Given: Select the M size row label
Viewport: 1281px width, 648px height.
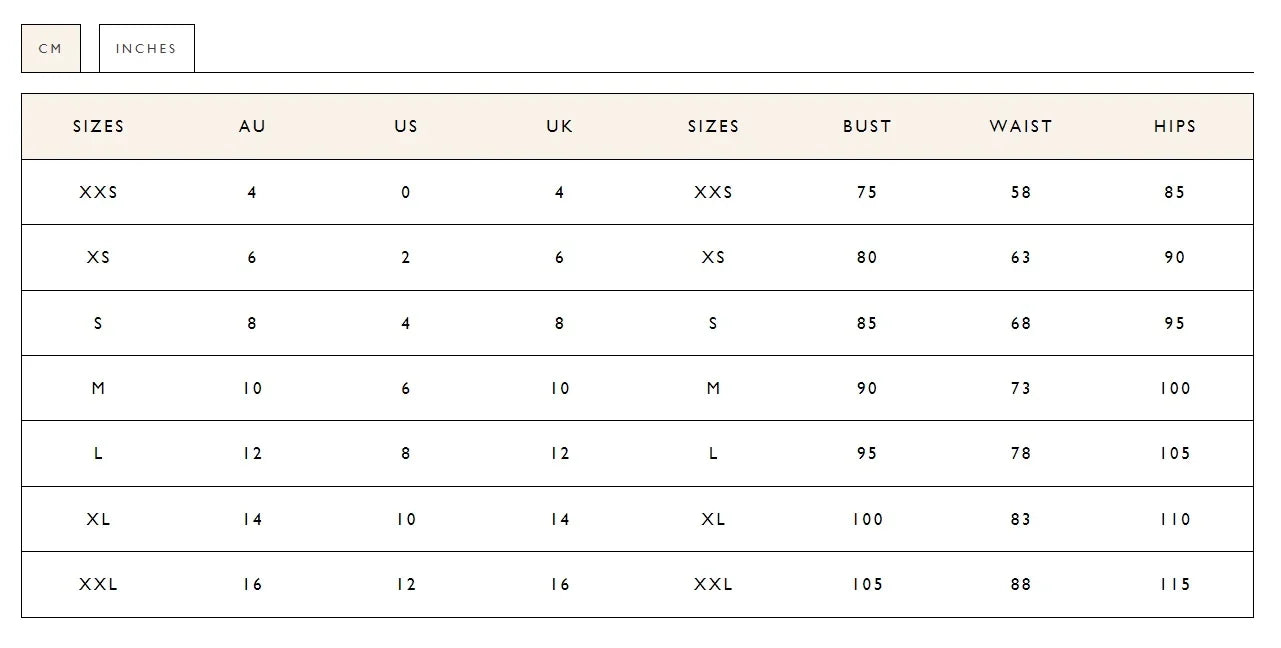Looking at the screenshot, I should tap(98, 388).
